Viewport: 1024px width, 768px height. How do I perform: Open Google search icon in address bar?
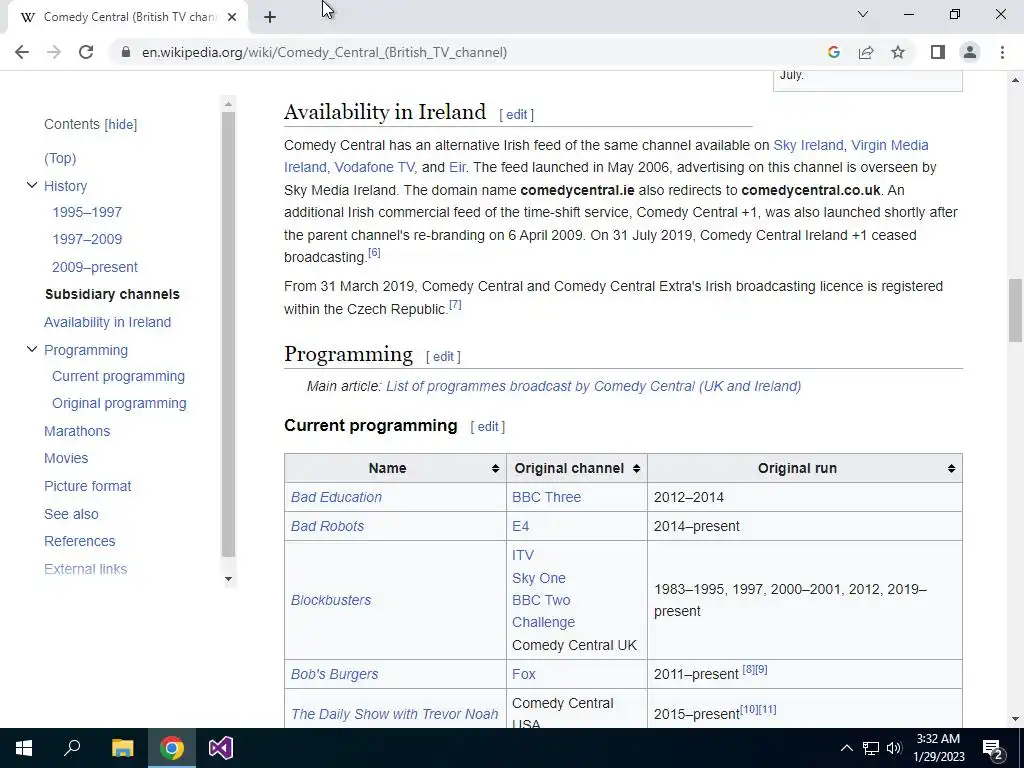[833, 52]
